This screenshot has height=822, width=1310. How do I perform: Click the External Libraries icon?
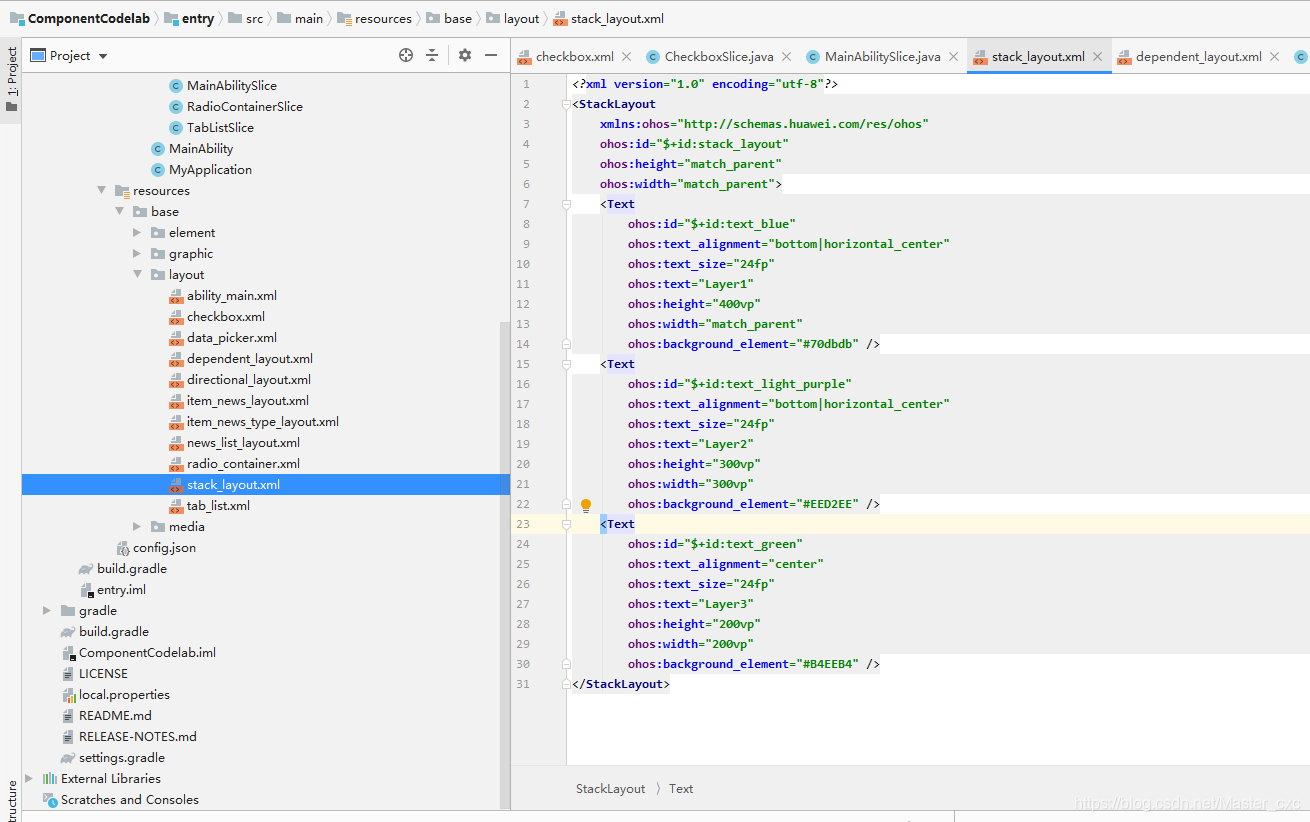click(x=50, y=779)
